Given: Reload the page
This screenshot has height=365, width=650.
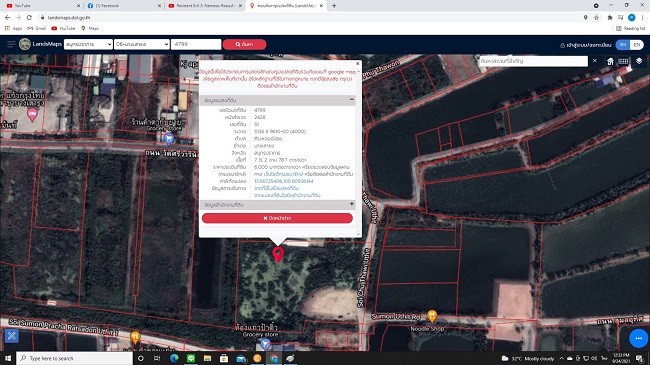Looking at the screenshot, I should click(29, 17).
